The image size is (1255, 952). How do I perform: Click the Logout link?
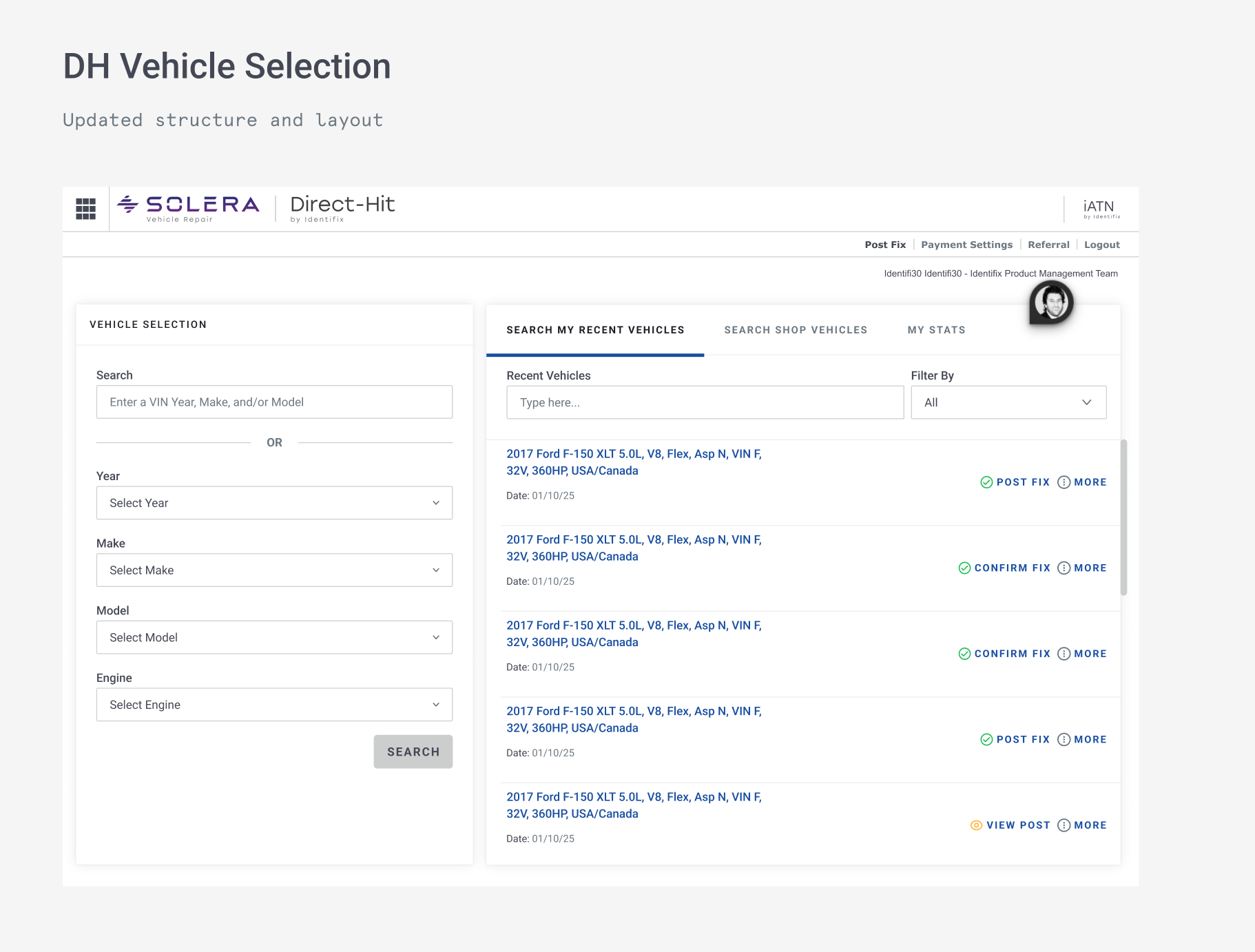click(x=1101, y=245)
